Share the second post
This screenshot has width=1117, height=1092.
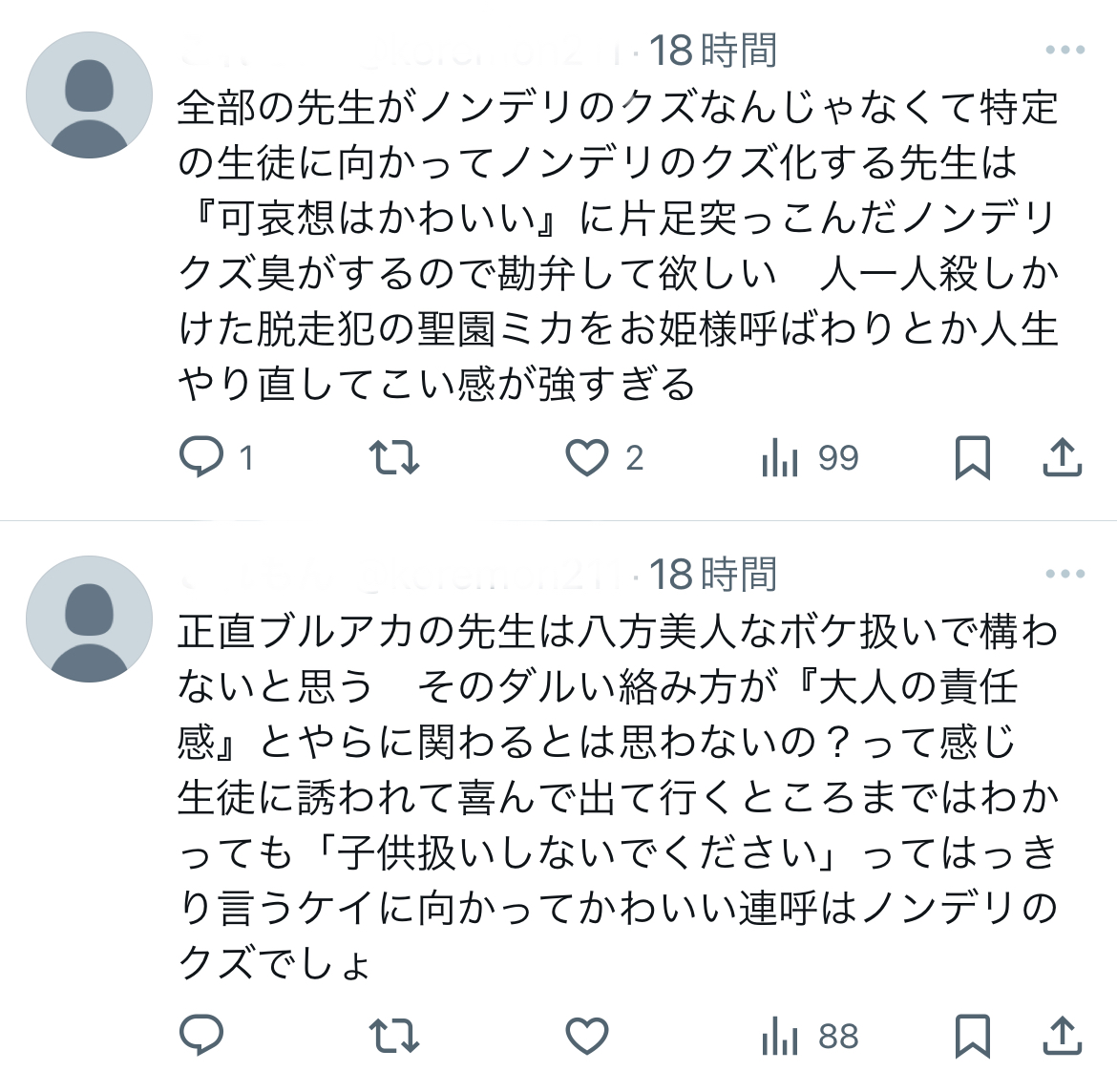click(x=1062, y=1036)
